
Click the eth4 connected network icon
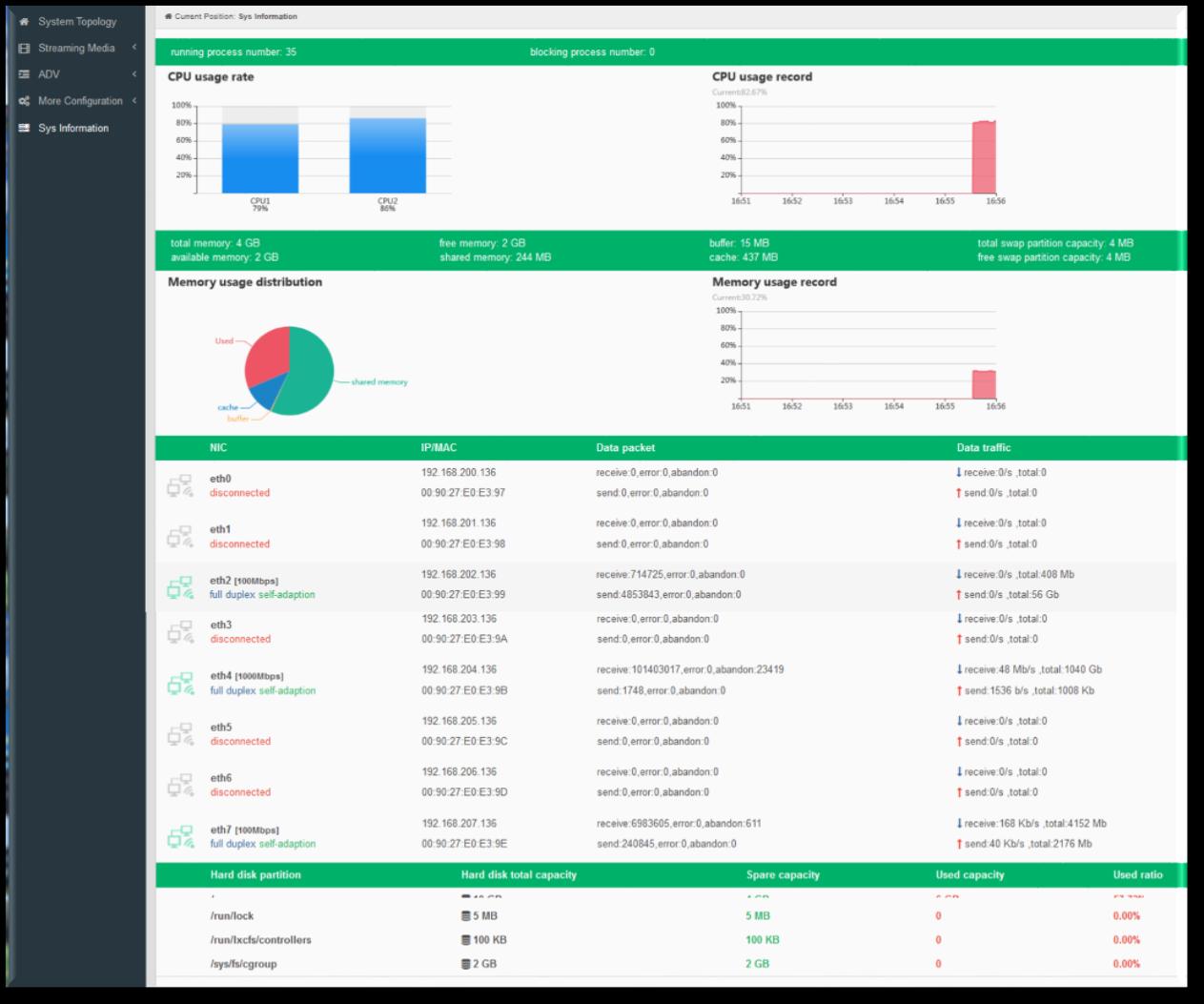180,684
